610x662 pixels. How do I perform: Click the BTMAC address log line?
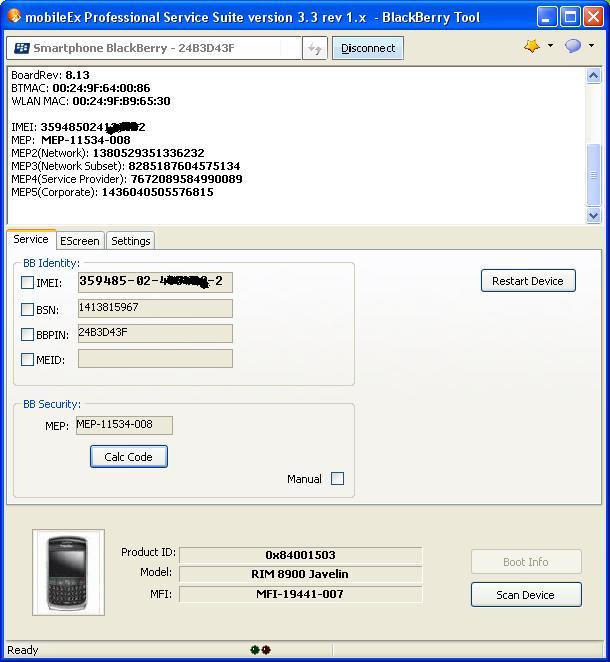pyautogui.click(x=81, y=88)
